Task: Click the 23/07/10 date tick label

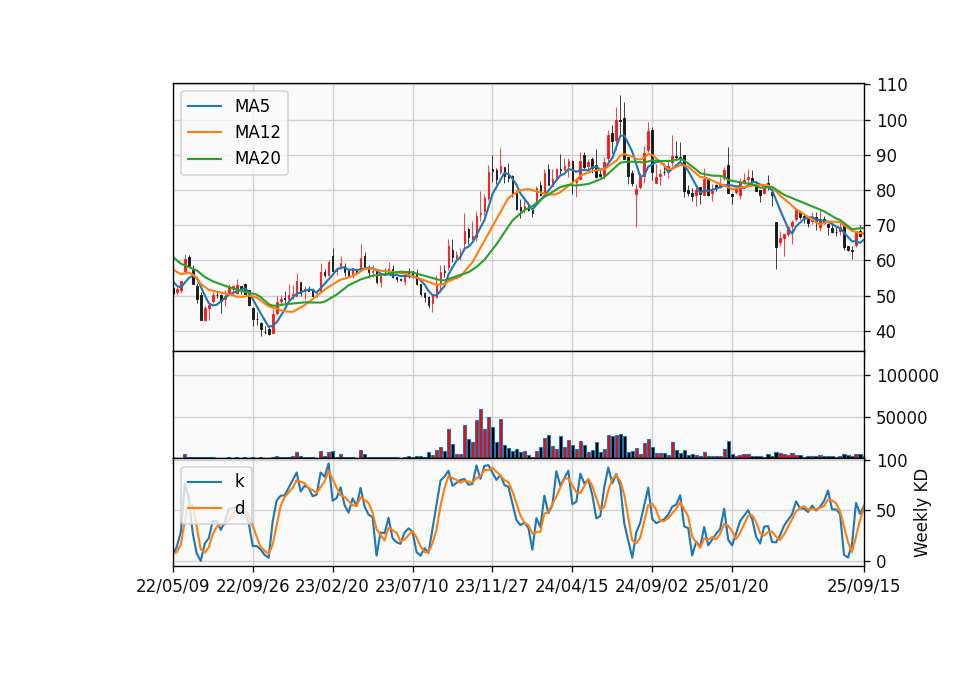Action: point(412,586)
